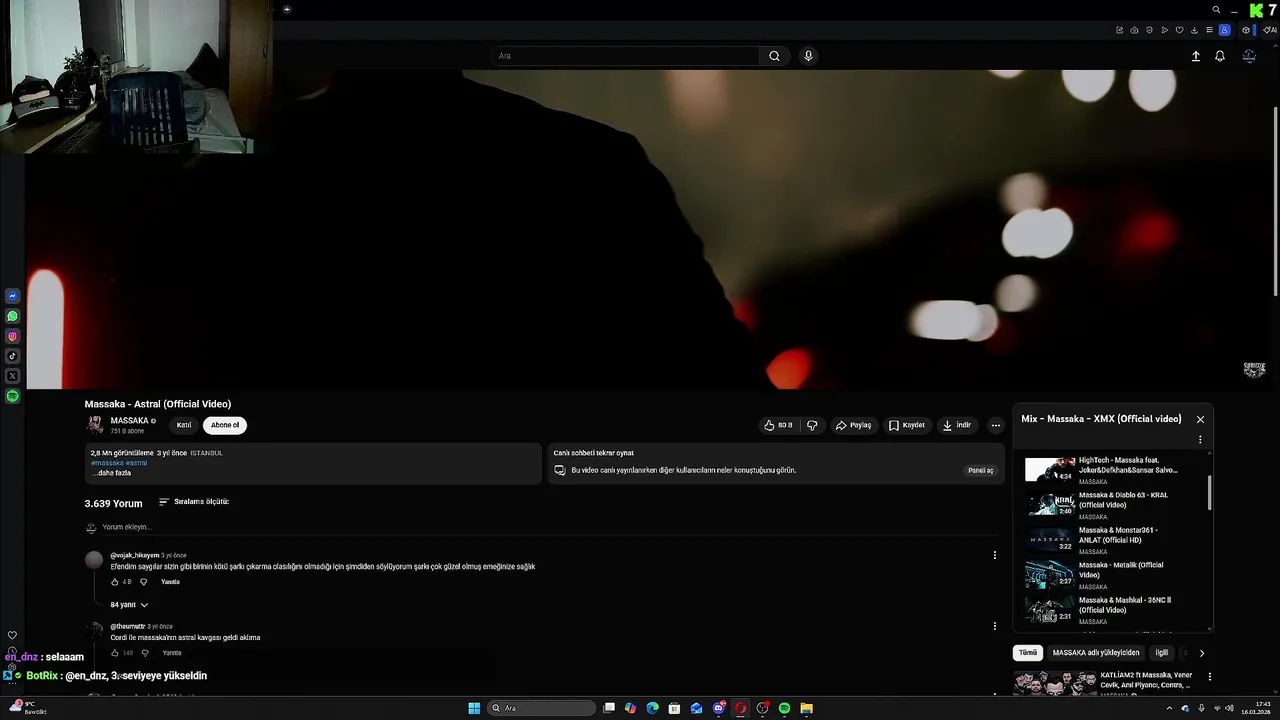Open TikTok in the Opera sidebar
The image size is (1280, 720).
[x=13, y=356]
